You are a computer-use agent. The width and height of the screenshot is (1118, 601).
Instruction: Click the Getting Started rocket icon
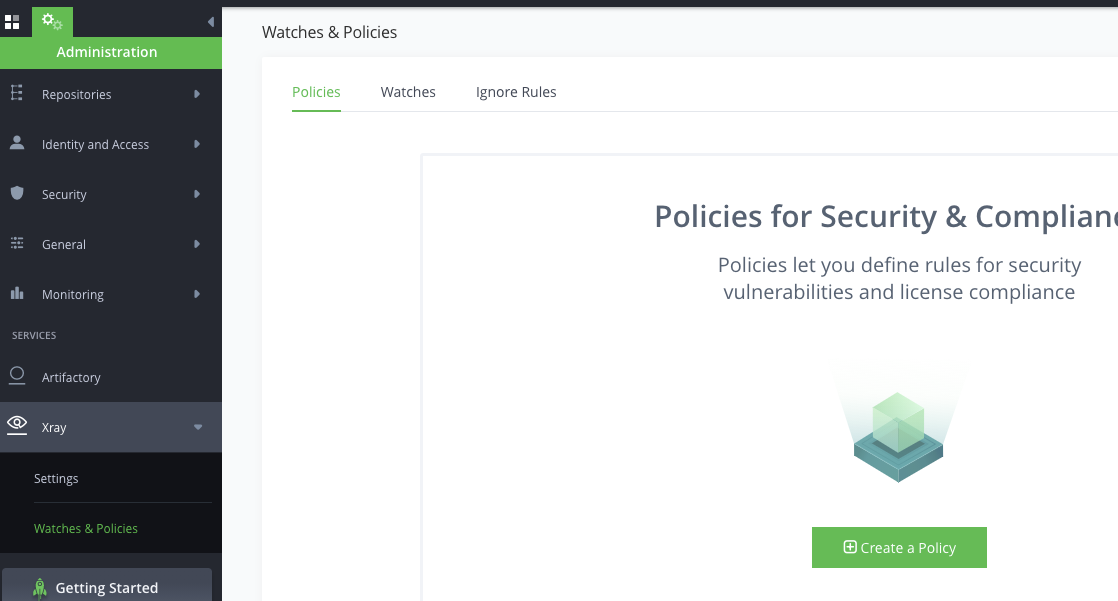click(39, 586)
